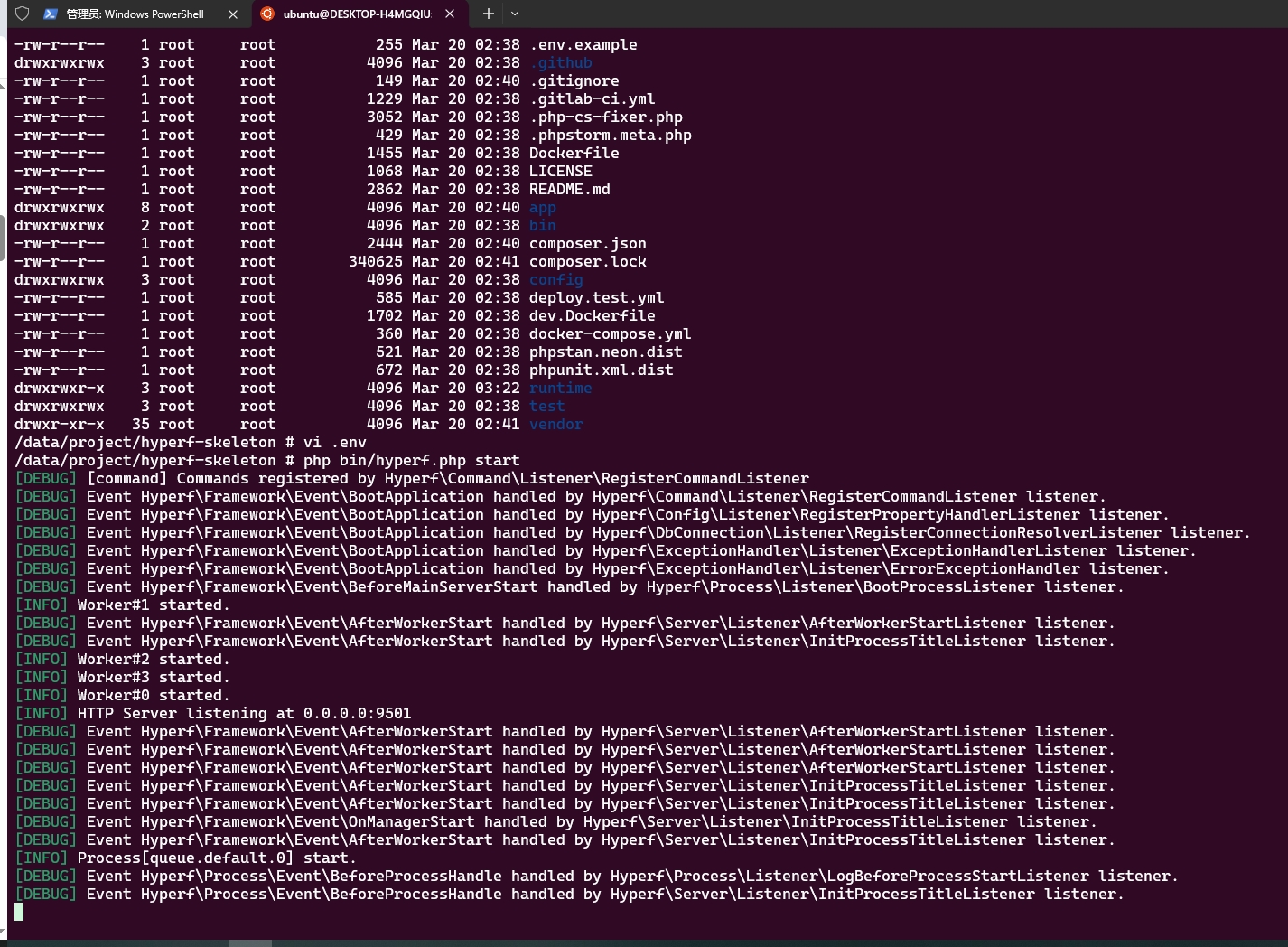Viewport: 1288px width, 947px height.
Task: Click the 'Process[queue.default.0] start.' line
Action: point(186,858)
